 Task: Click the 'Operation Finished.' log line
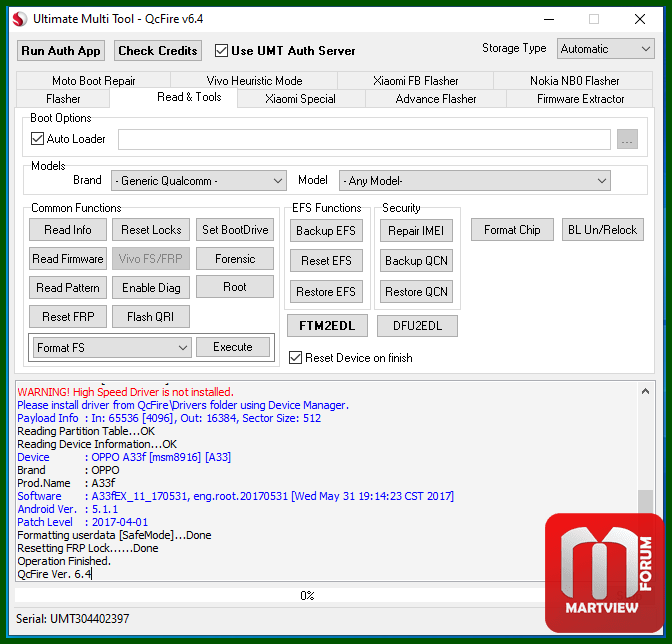pyautogui.click(x=64, y=561)
